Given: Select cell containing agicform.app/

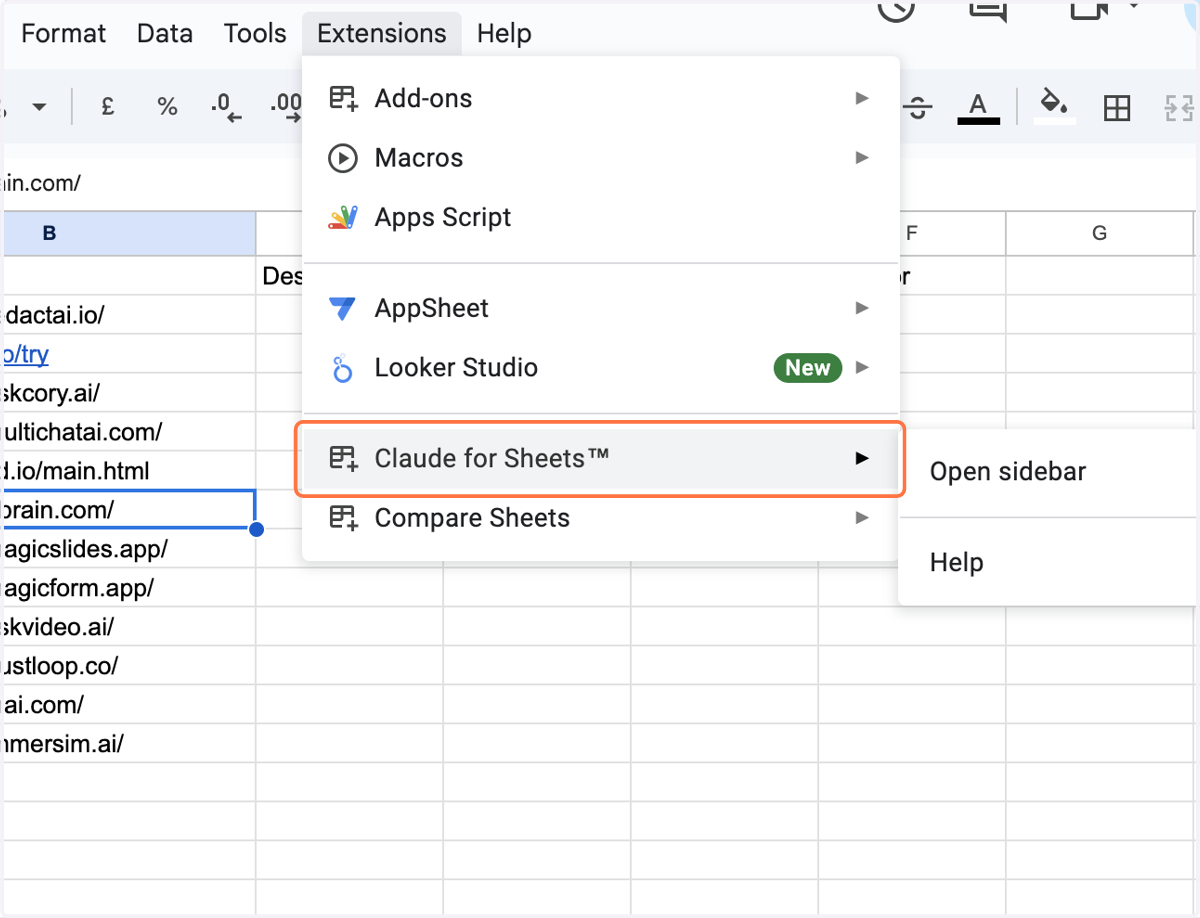Looking at the screenshot, I should tap(129, 588).
